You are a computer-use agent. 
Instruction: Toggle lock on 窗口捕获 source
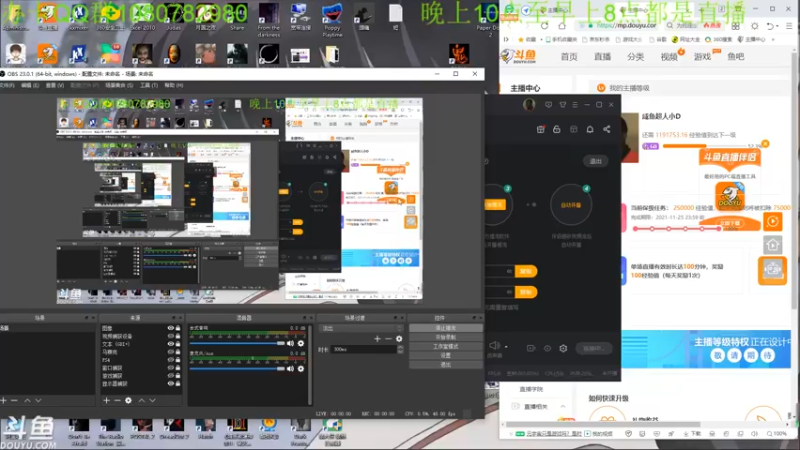[x=178, y=367]
